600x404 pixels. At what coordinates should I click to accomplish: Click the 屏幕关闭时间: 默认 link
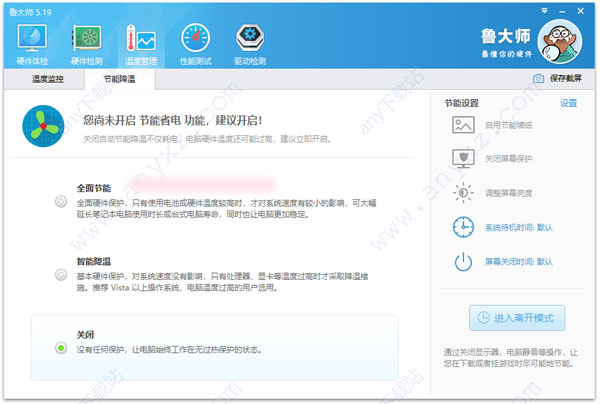(518, 262)
